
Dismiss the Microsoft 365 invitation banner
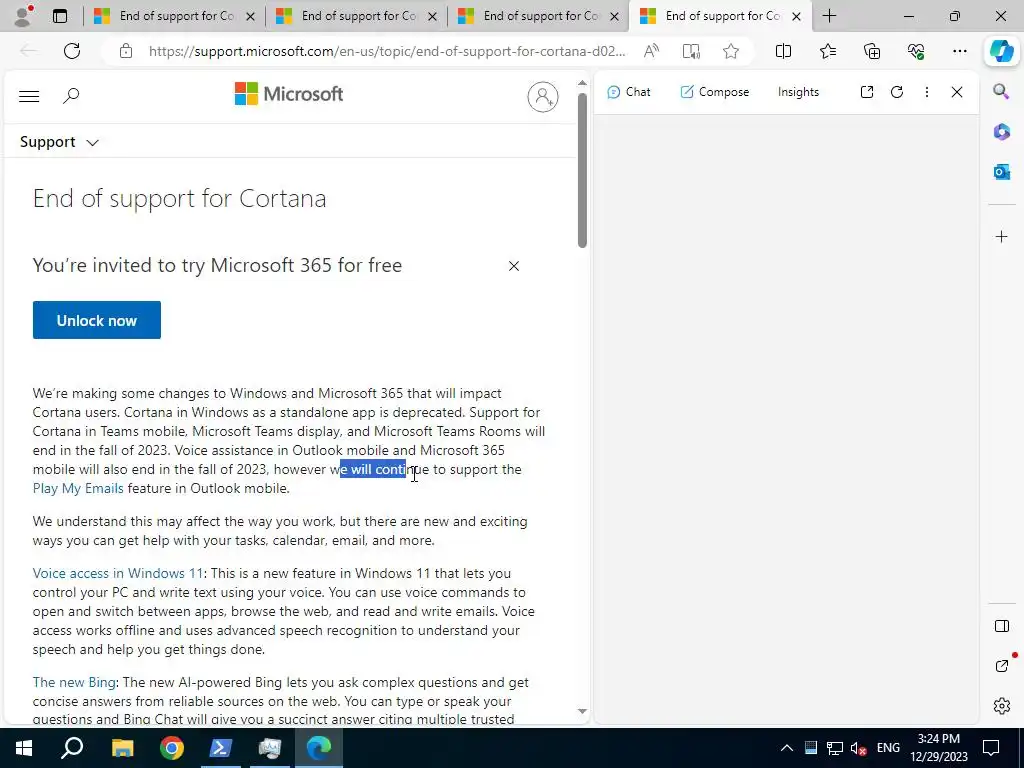coord(514,266)
